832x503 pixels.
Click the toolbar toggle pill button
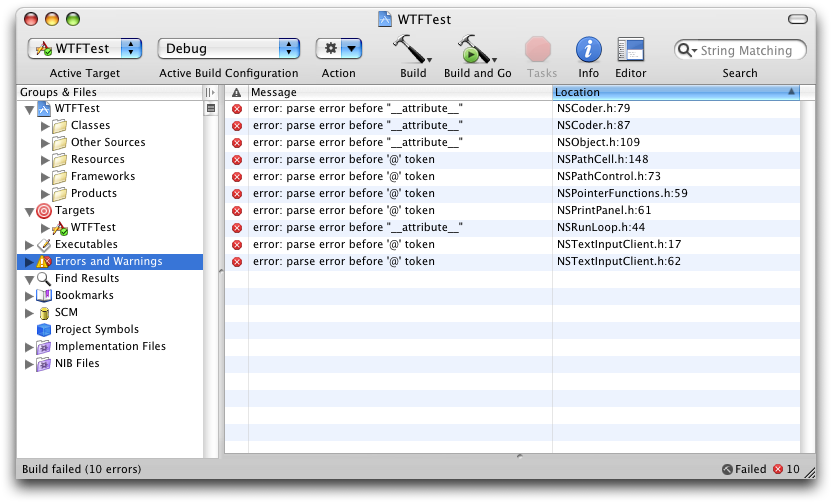pos(798,19)
